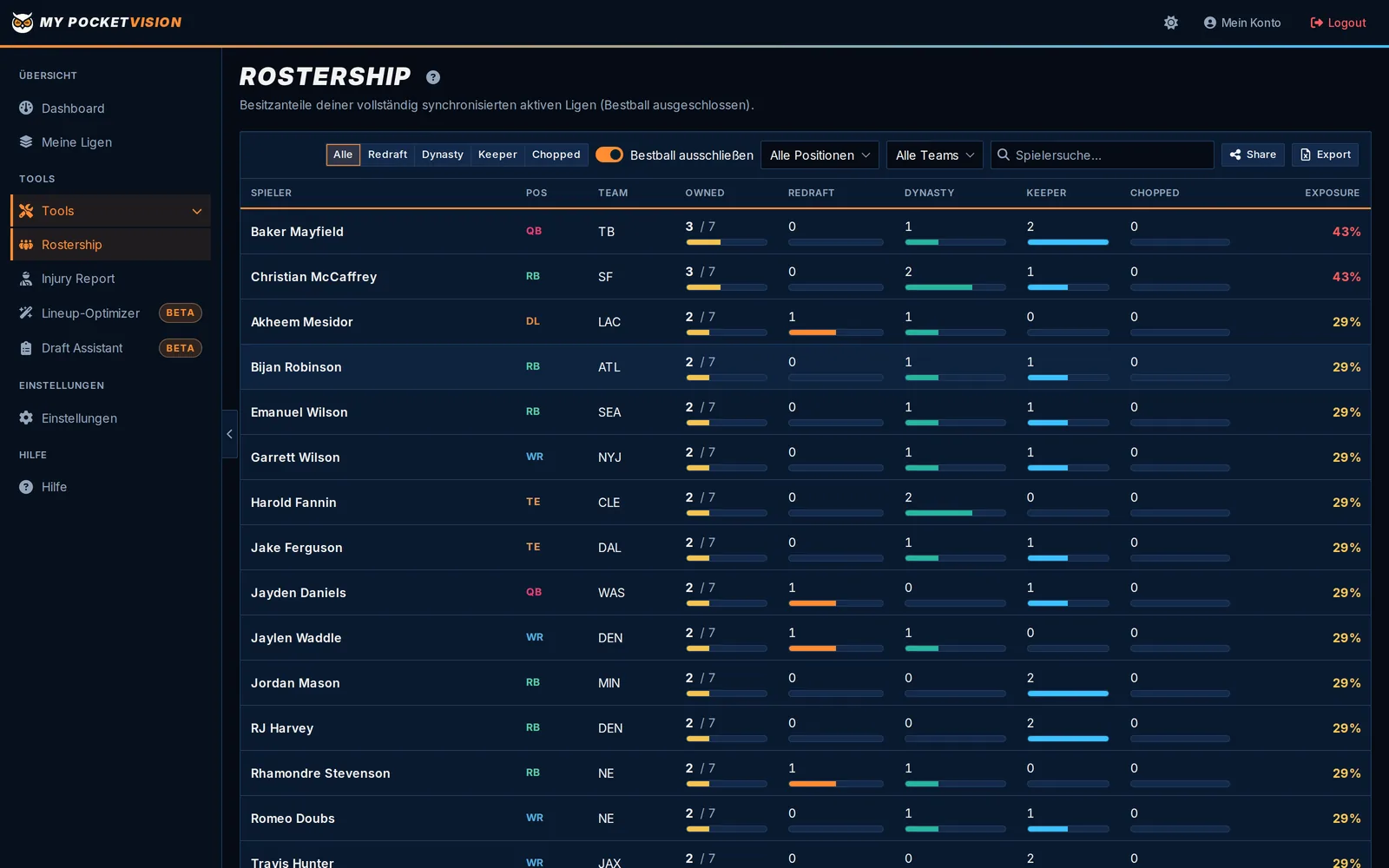
Task: Click the QB position badge for Jayden Daniels
Action: [534, 592]
